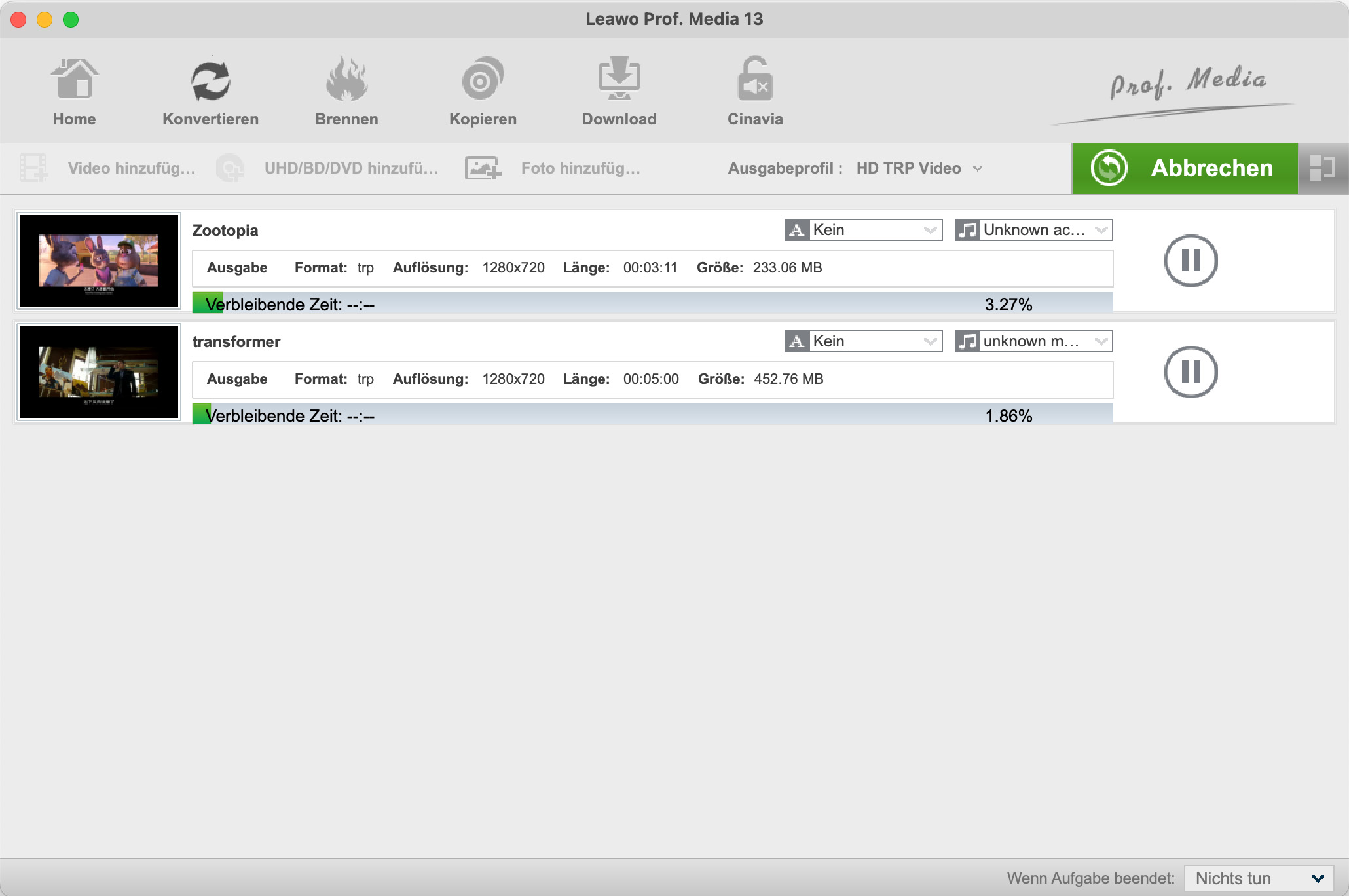Click the film strip add-video icon

point(33,168)
